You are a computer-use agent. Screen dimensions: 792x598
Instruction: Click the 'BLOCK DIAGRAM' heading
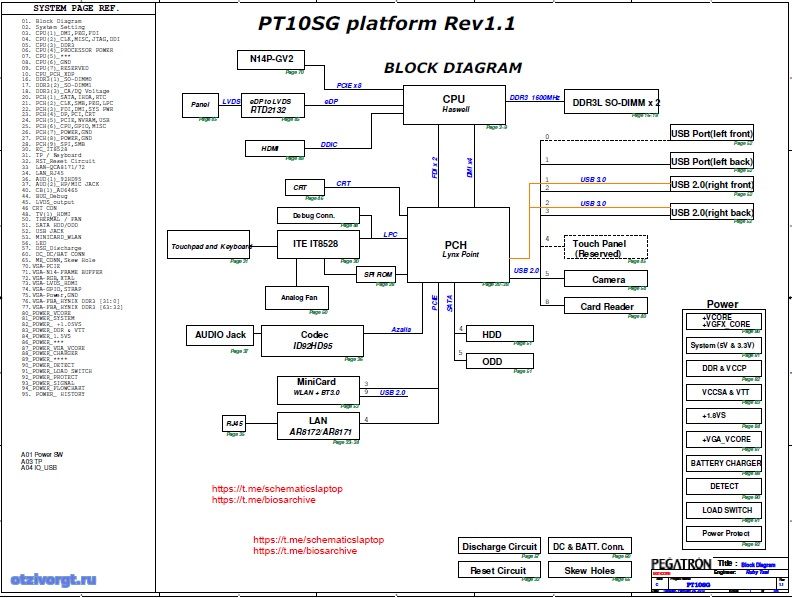click(x=453, y=68)
